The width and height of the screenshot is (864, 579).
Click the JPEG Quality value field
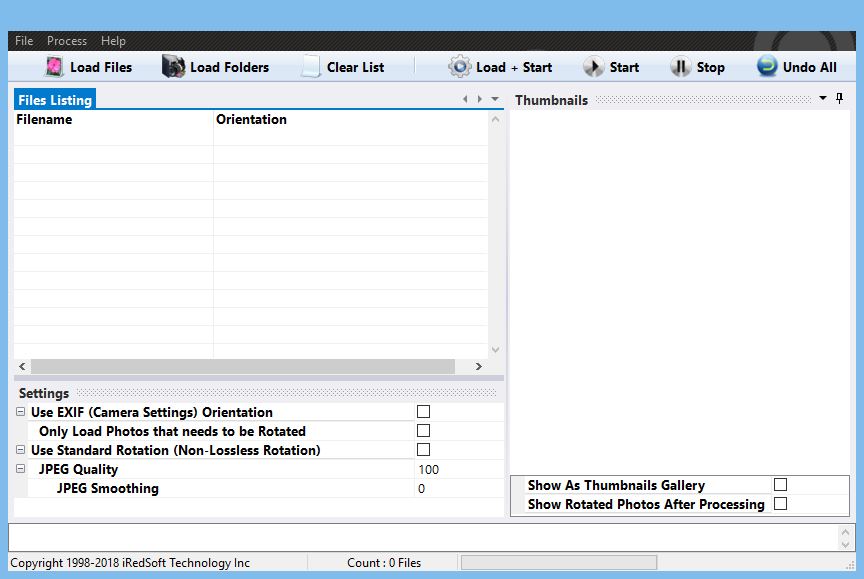coord(458,469)
